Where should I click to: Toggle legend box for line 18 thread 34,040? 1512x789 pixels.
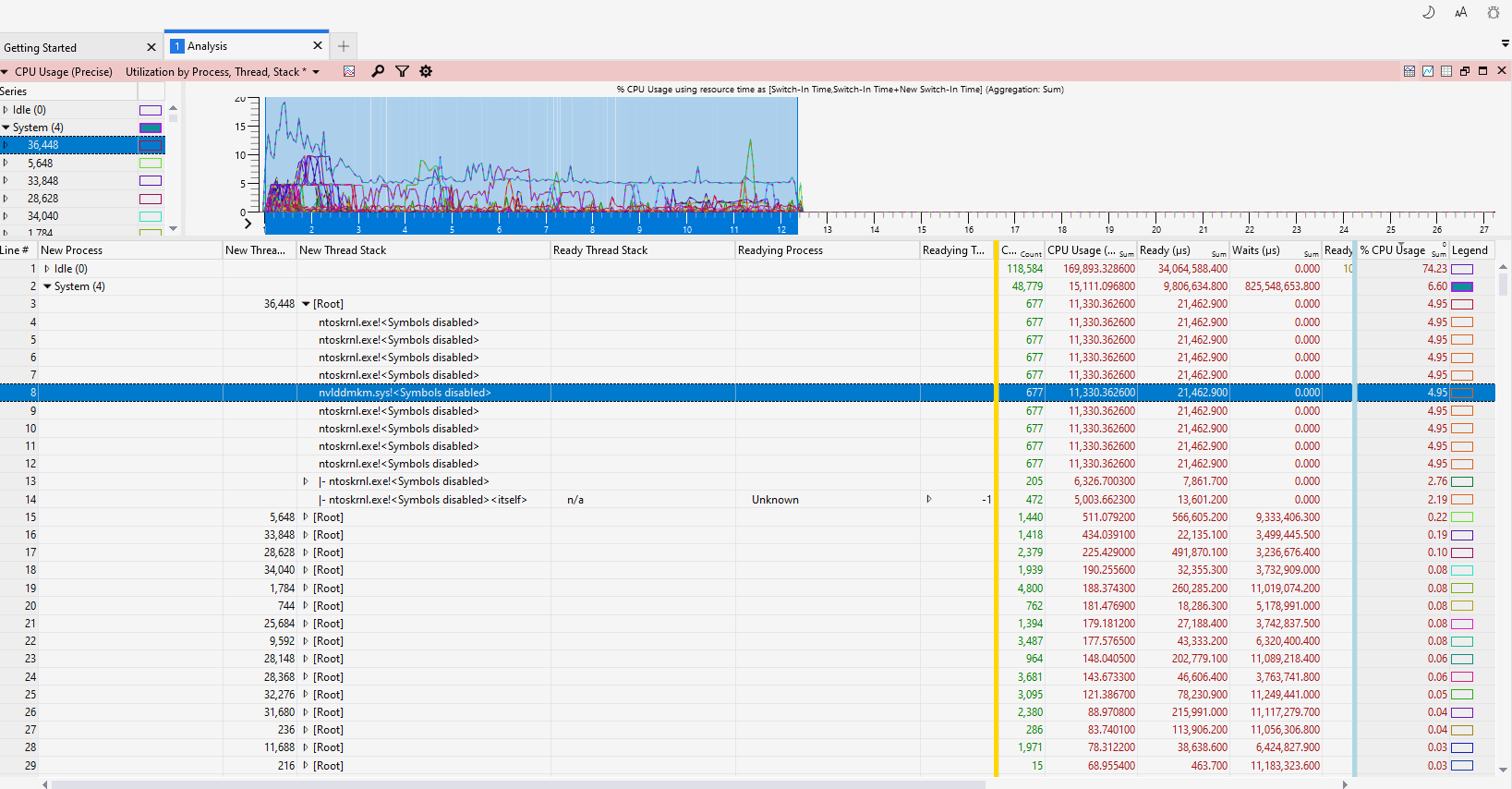[x=1462, y=570]
